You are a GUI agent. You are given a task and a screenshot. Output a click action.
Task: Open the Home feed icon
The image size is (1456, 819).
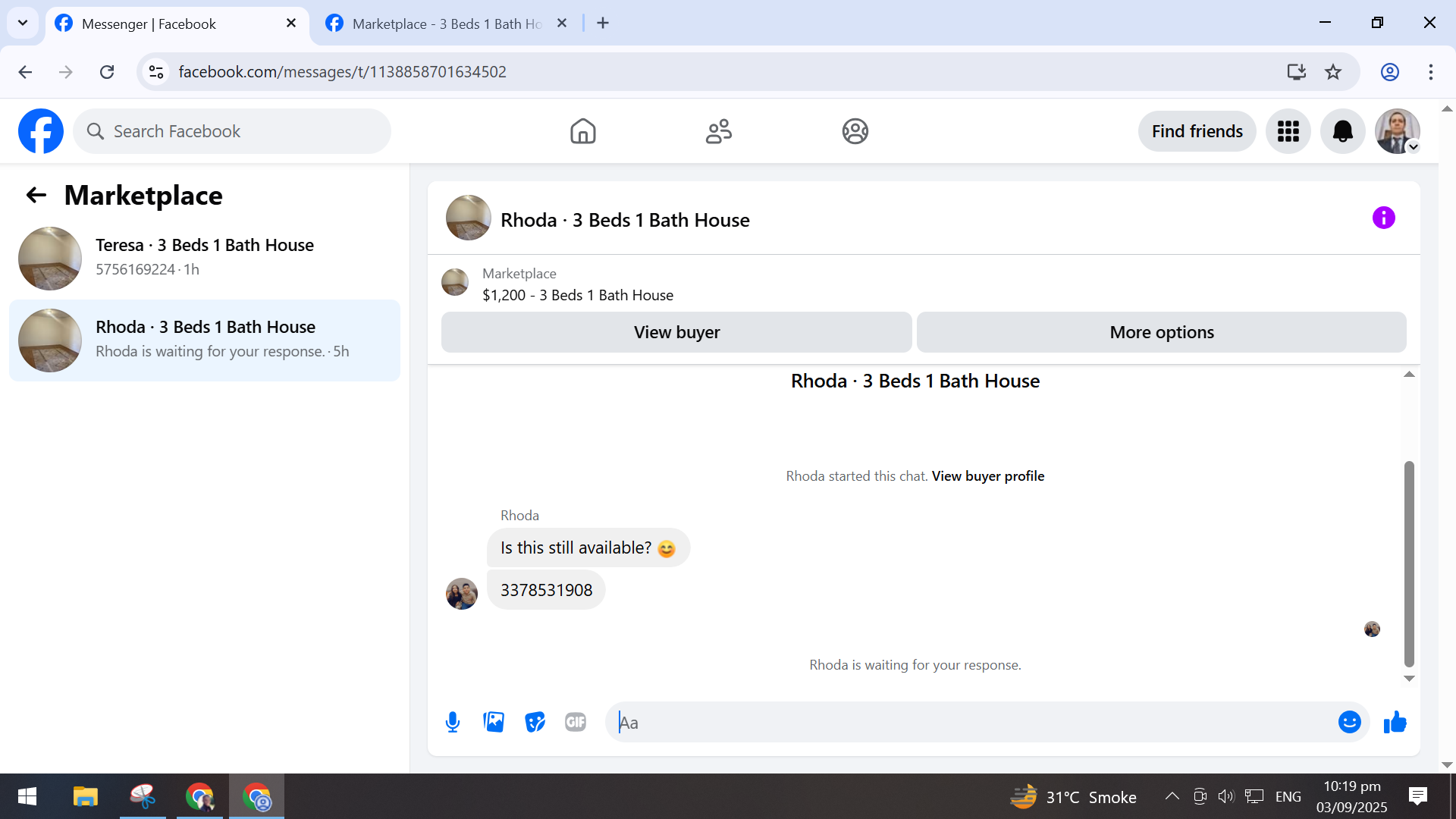(582, 131)
